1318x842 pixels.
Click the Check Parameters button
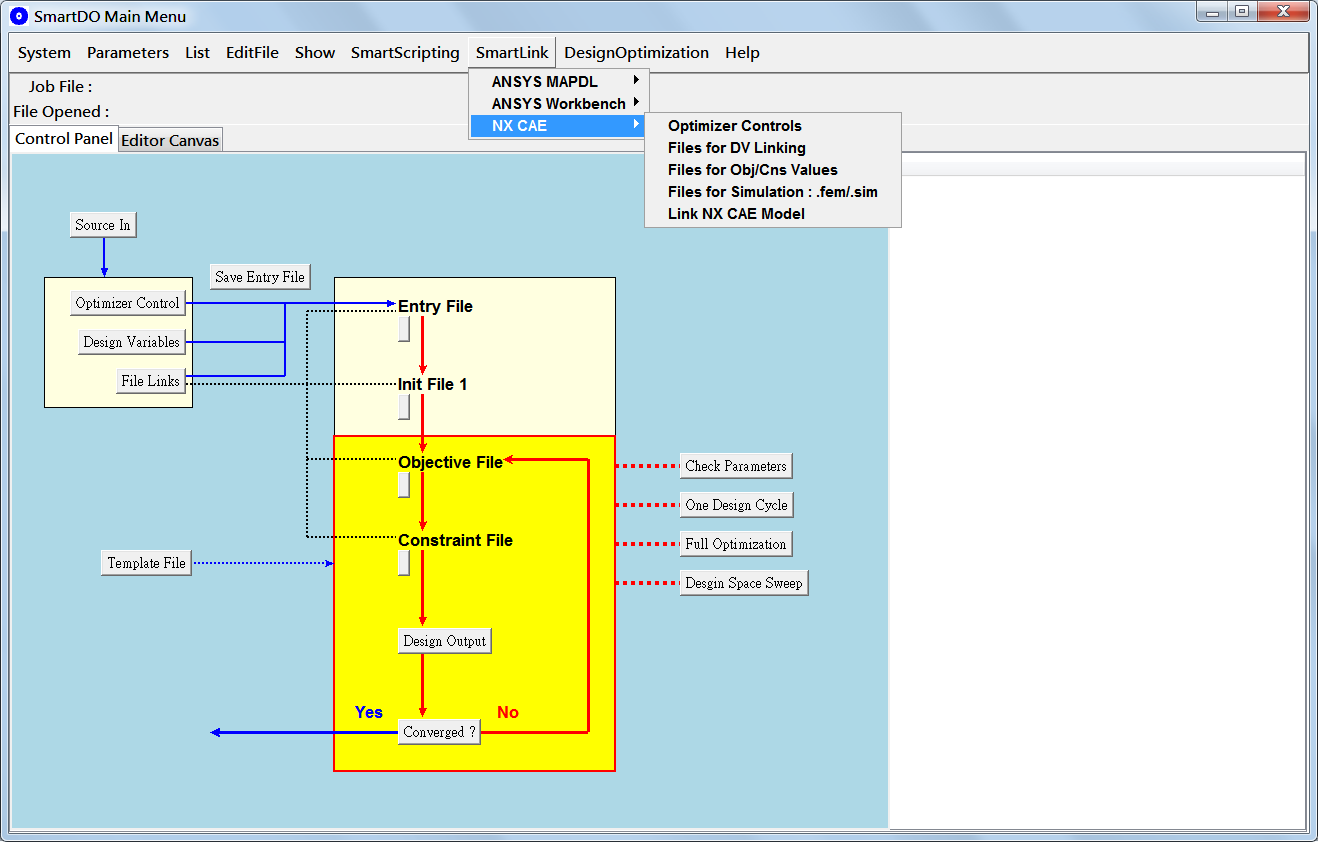736,466
